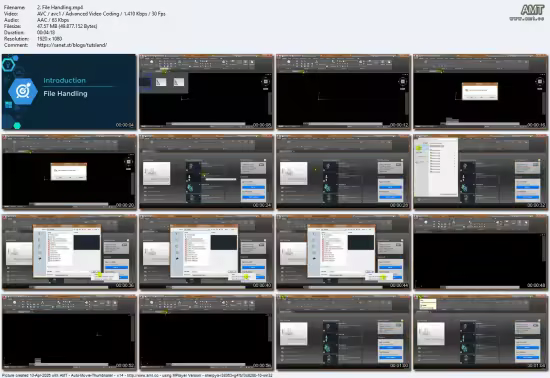Image resolution: width=550 pixels, height=378 pixels.
Task: Select the thumbnail timestamped 00:00:20
Action: pos(69,172)
